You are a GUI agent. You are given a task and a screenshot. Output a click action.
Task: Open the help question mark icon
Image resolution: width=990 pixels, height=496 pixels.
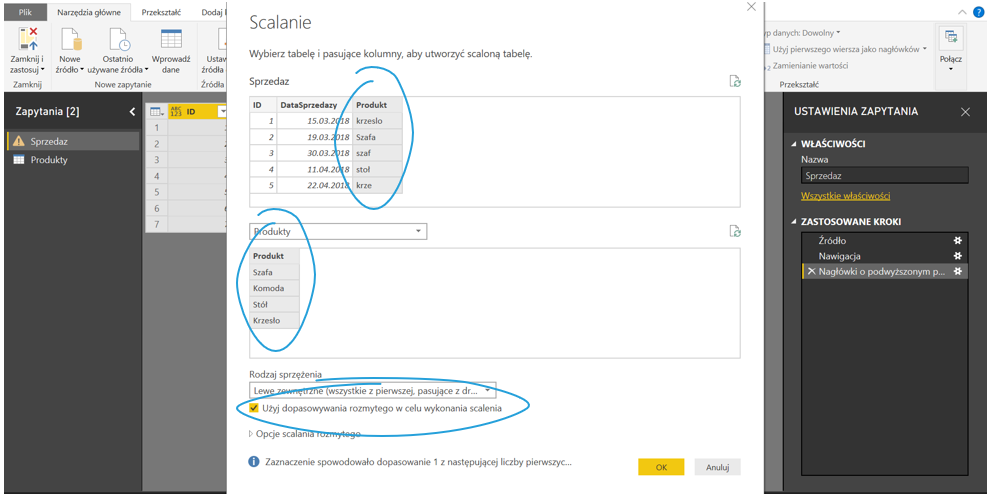pos(978,12)
